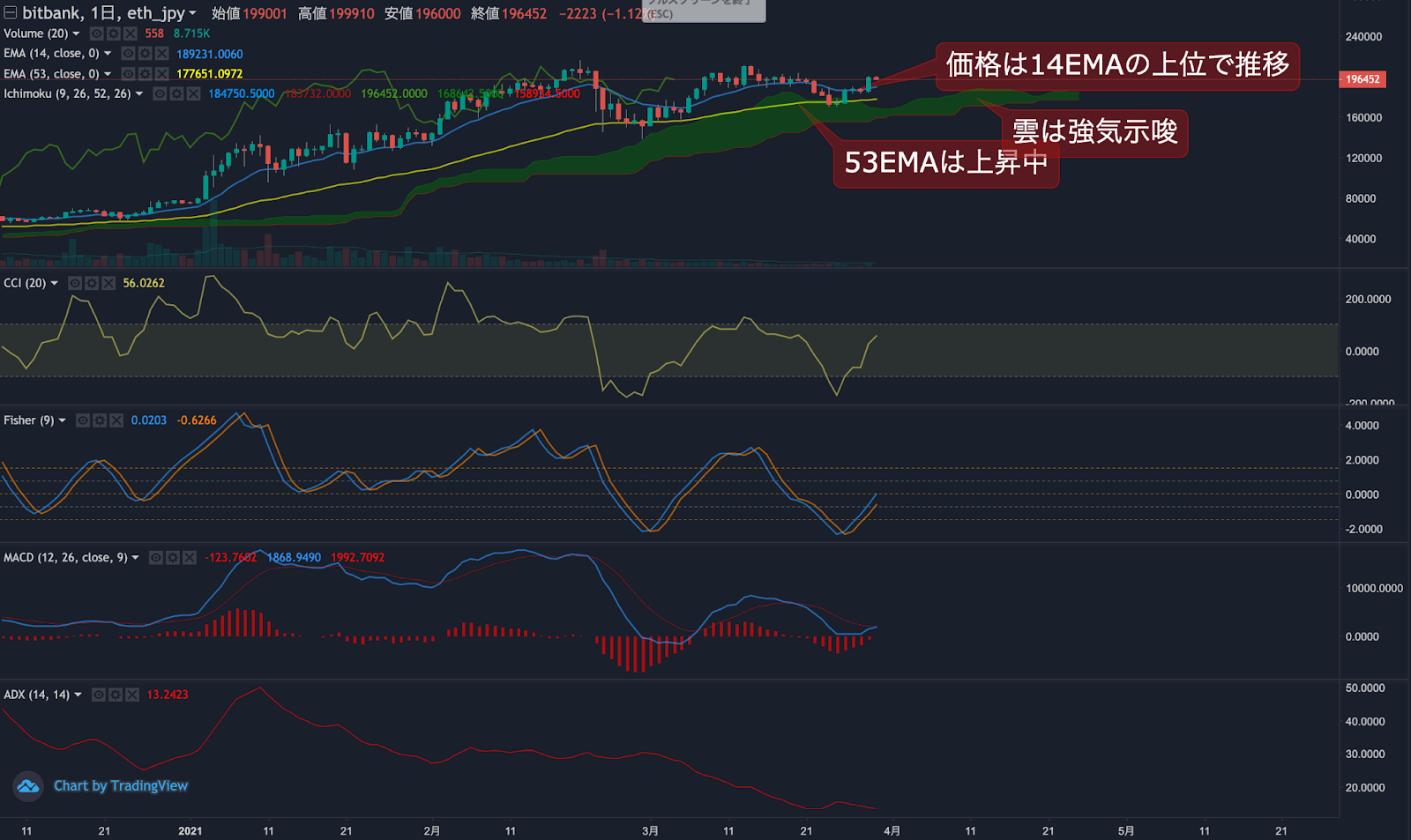
Task: Expand the MACD (12, 26, close, 9) dropdown arrow
Action: coord(136,558)
